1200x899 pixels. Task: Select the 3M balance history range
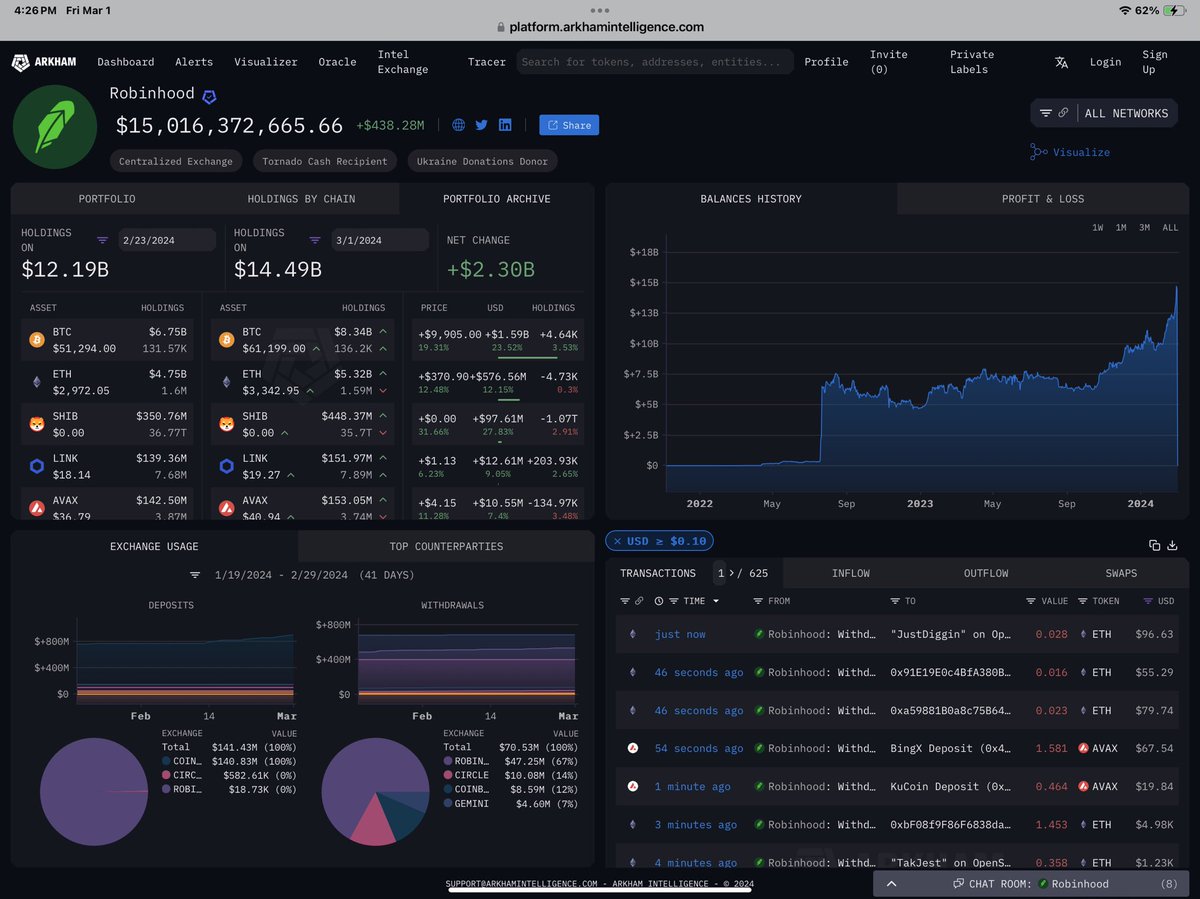1144,227
